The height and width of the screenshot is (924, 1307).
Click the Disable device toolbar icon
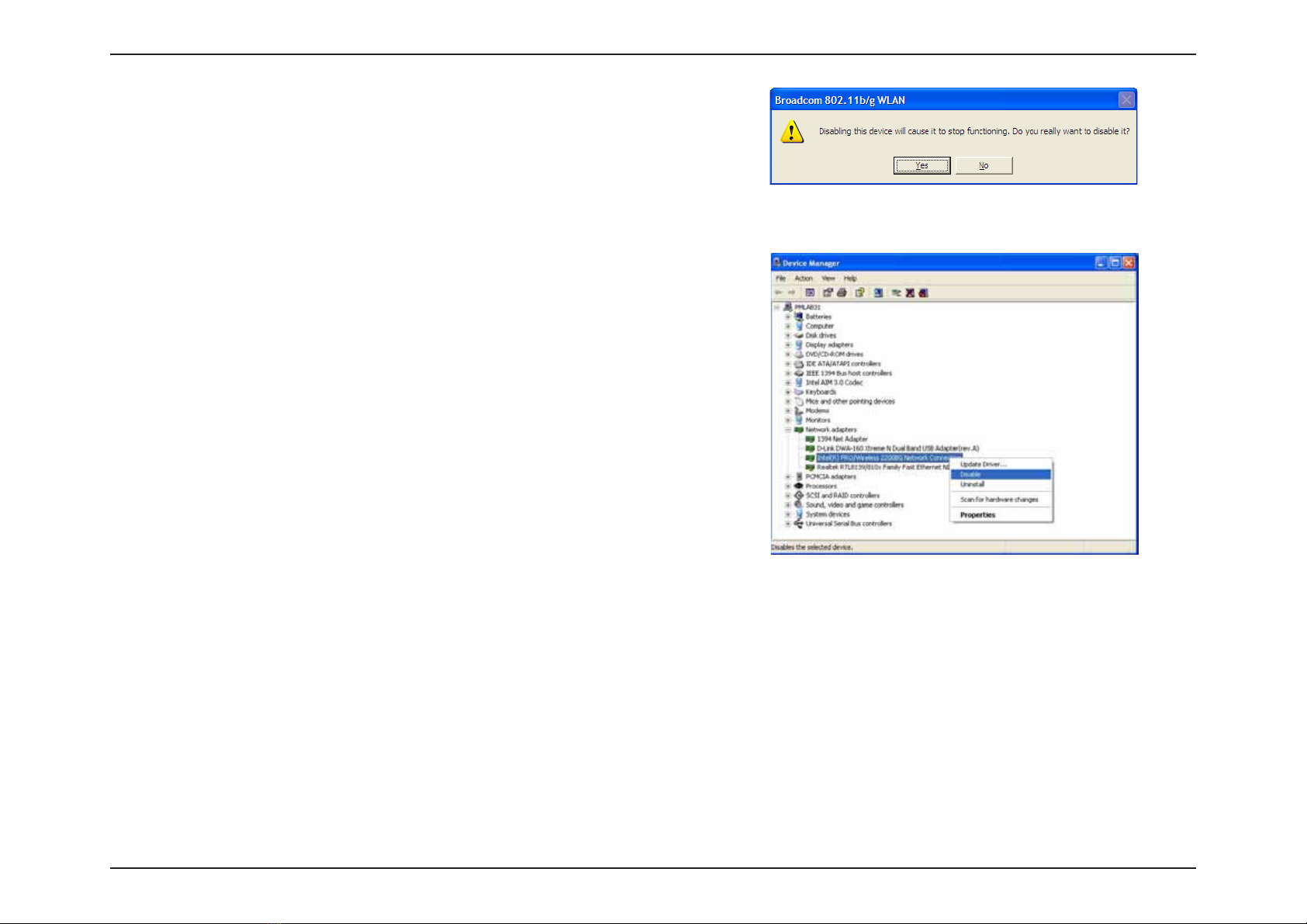pos(910,292)
